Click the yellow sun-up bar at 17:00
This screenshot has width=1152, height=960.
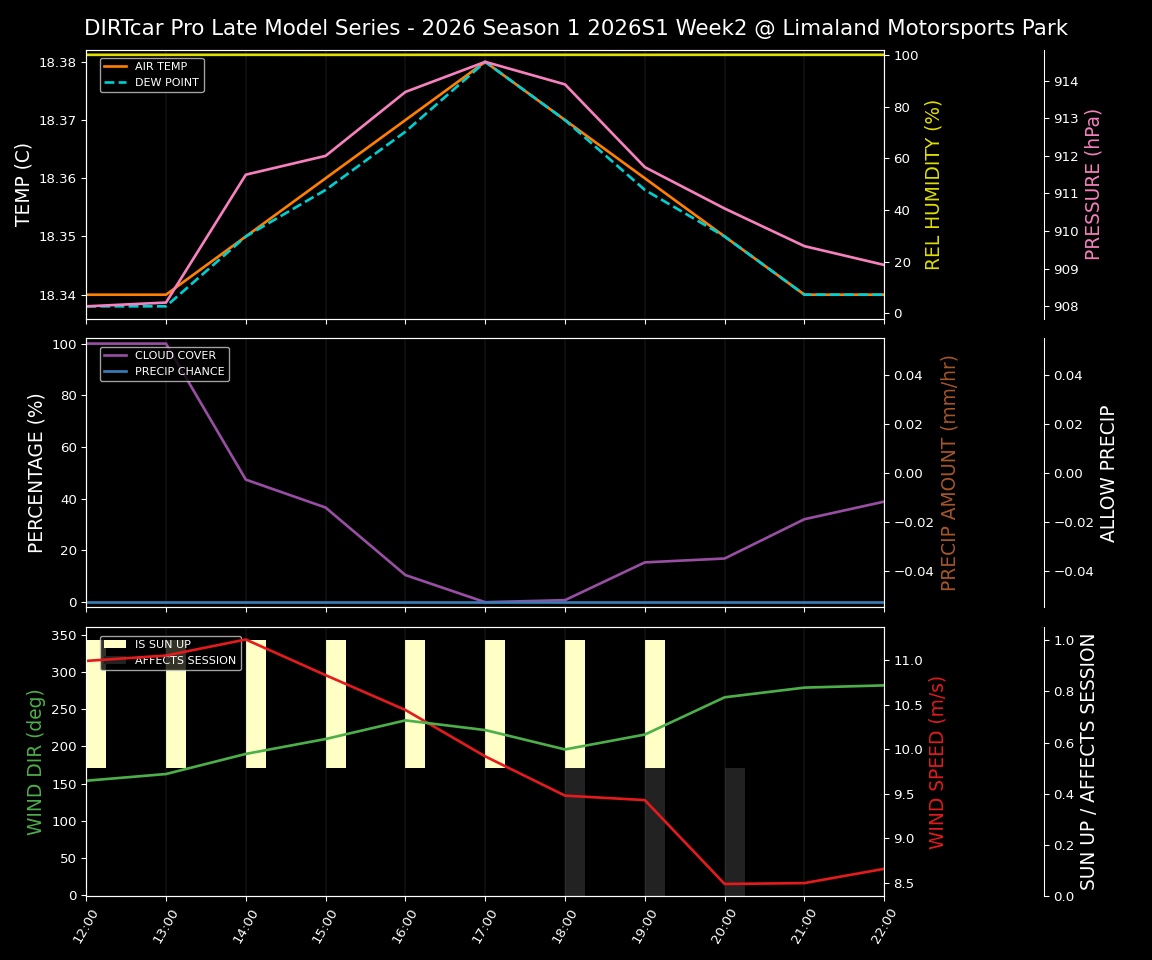click(494, 700)
